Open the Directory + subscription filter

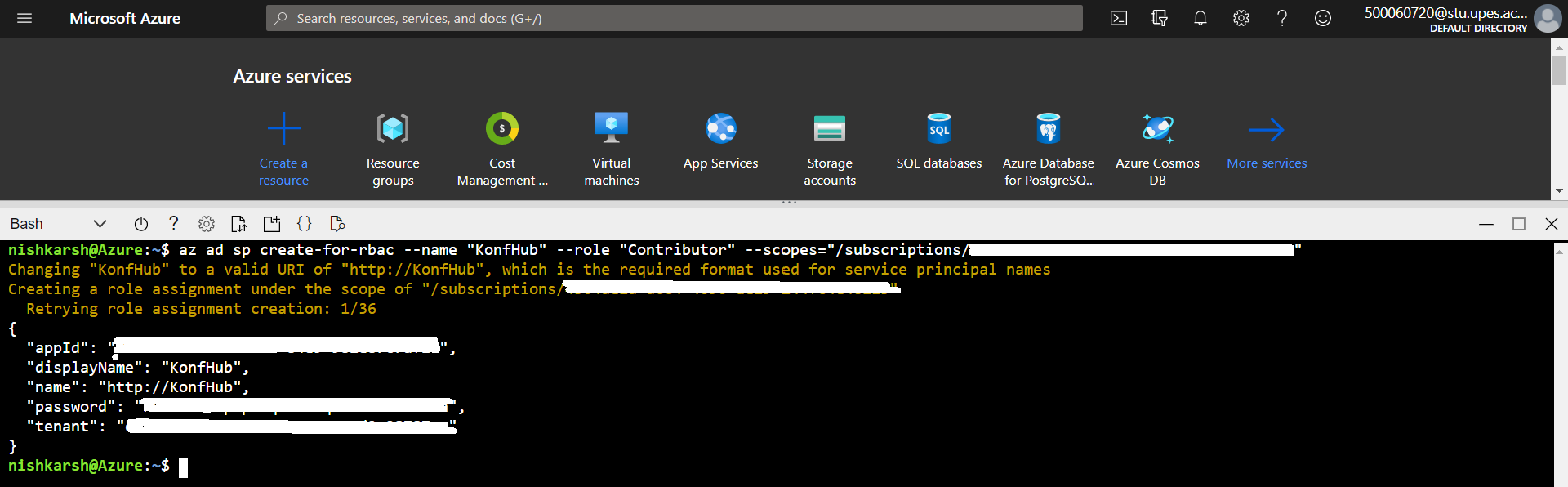tap(1160, 18)
